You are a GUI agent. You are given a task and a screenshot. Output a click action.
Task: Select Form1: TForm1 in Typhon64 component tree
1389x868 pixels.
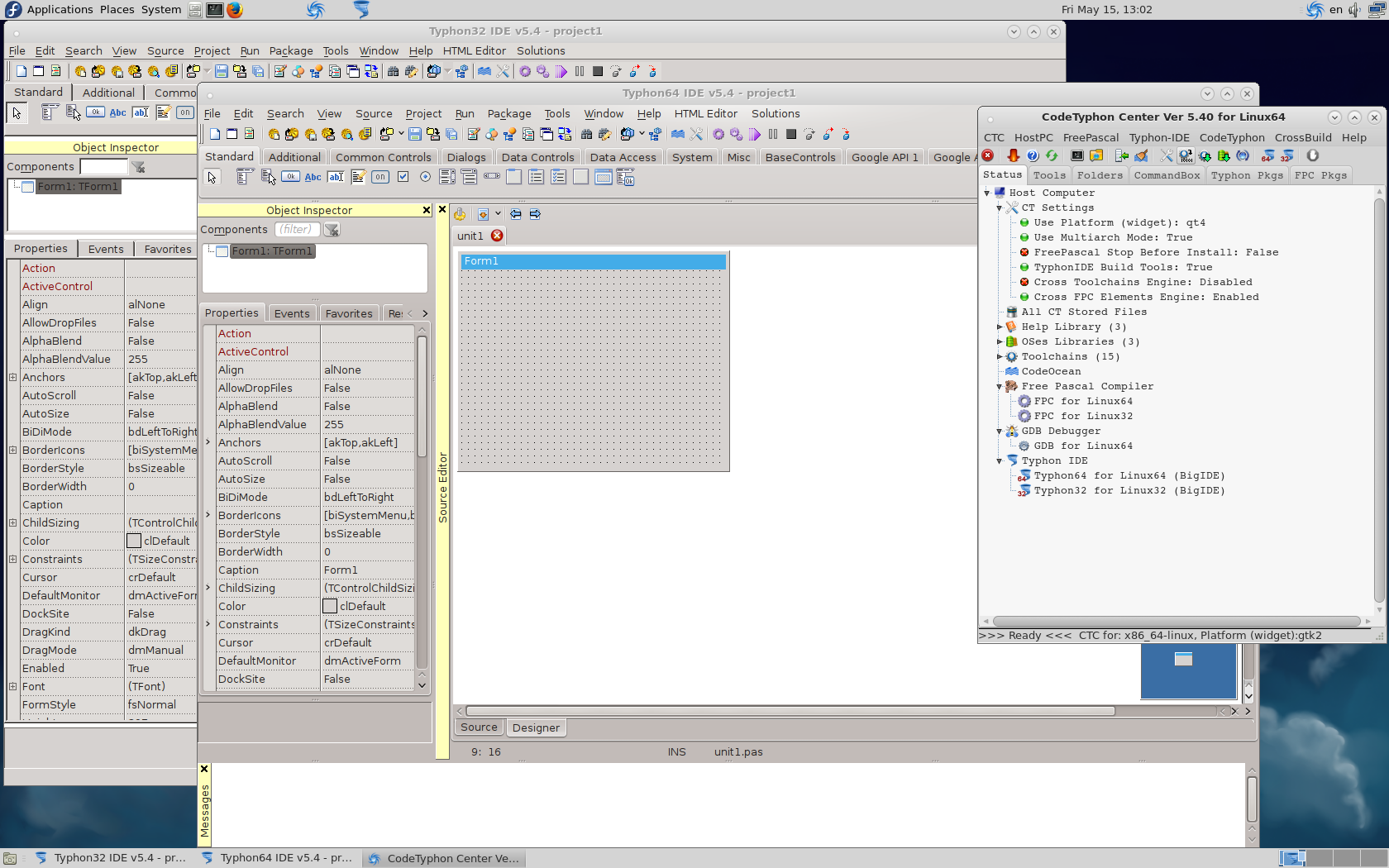pos(272,251)
